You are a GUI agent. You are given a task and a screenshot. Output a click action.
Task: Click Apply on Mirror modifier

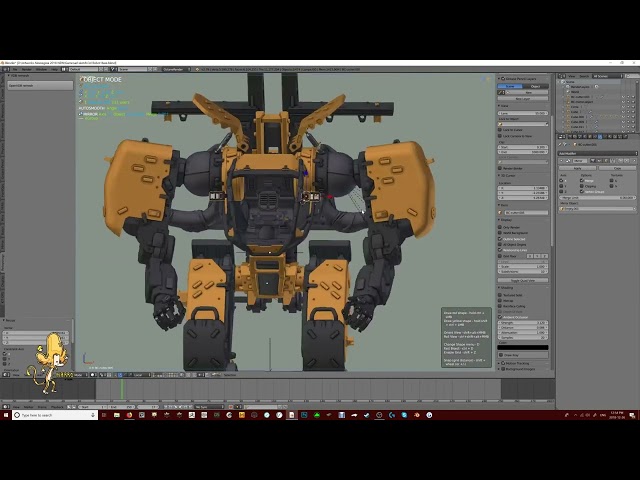click(578, 168)
